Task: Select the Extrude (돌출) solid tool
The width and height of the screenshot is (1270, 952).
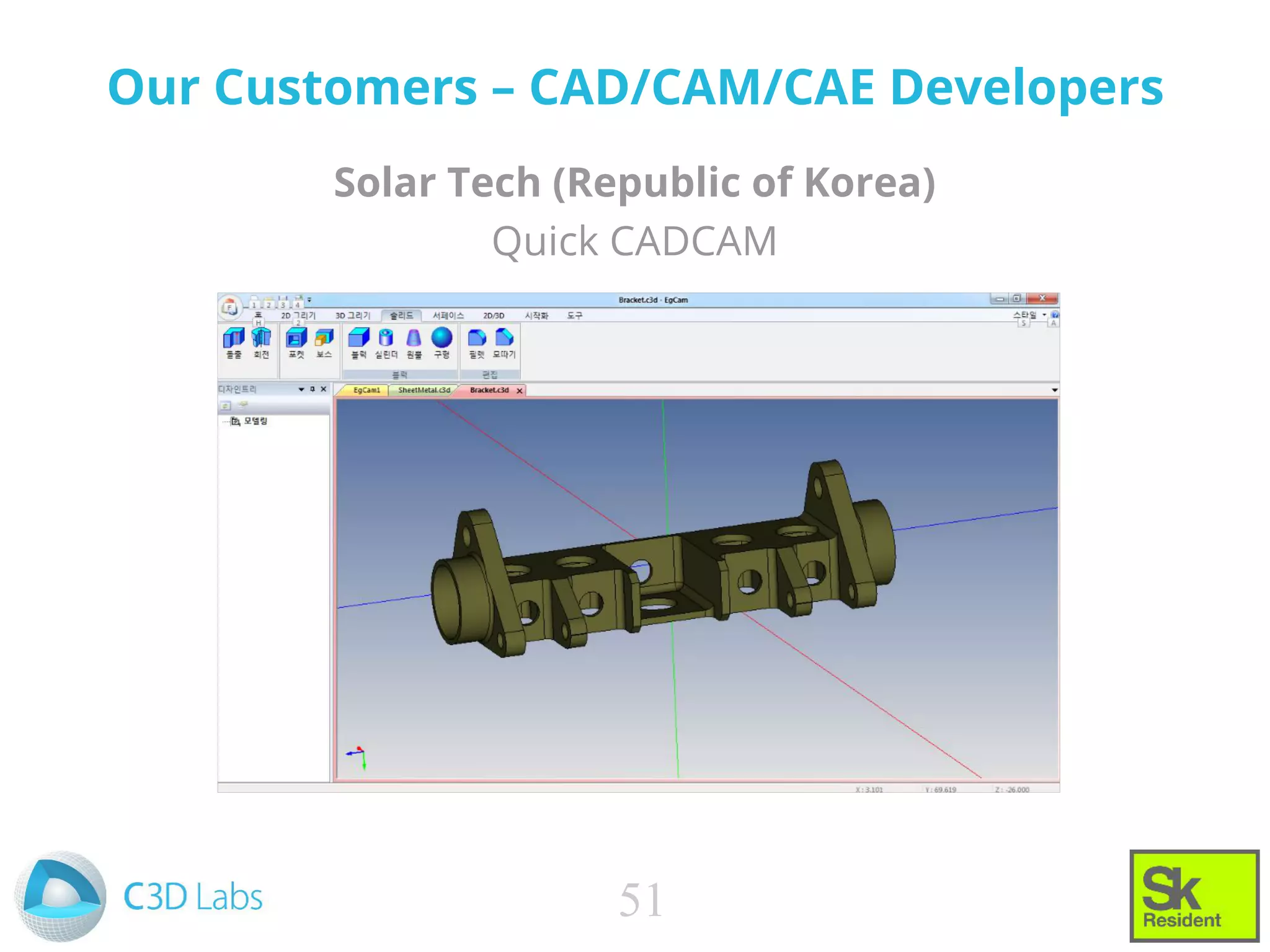Action: [x=234, y=343]
